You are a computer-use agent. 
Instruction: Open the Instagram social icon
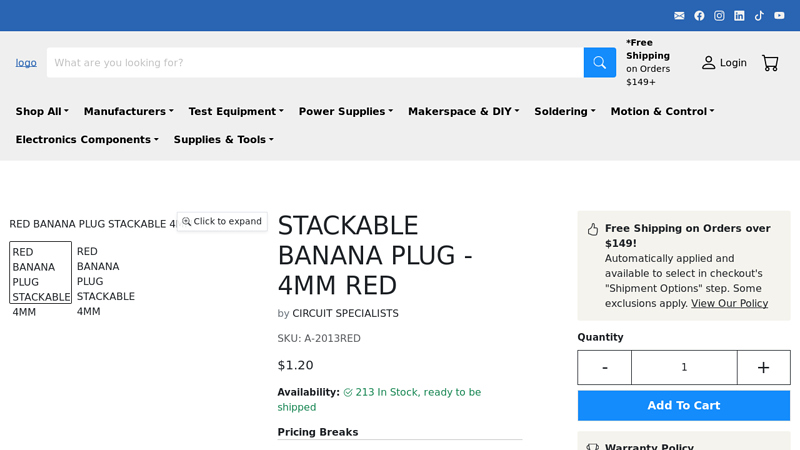719,16
